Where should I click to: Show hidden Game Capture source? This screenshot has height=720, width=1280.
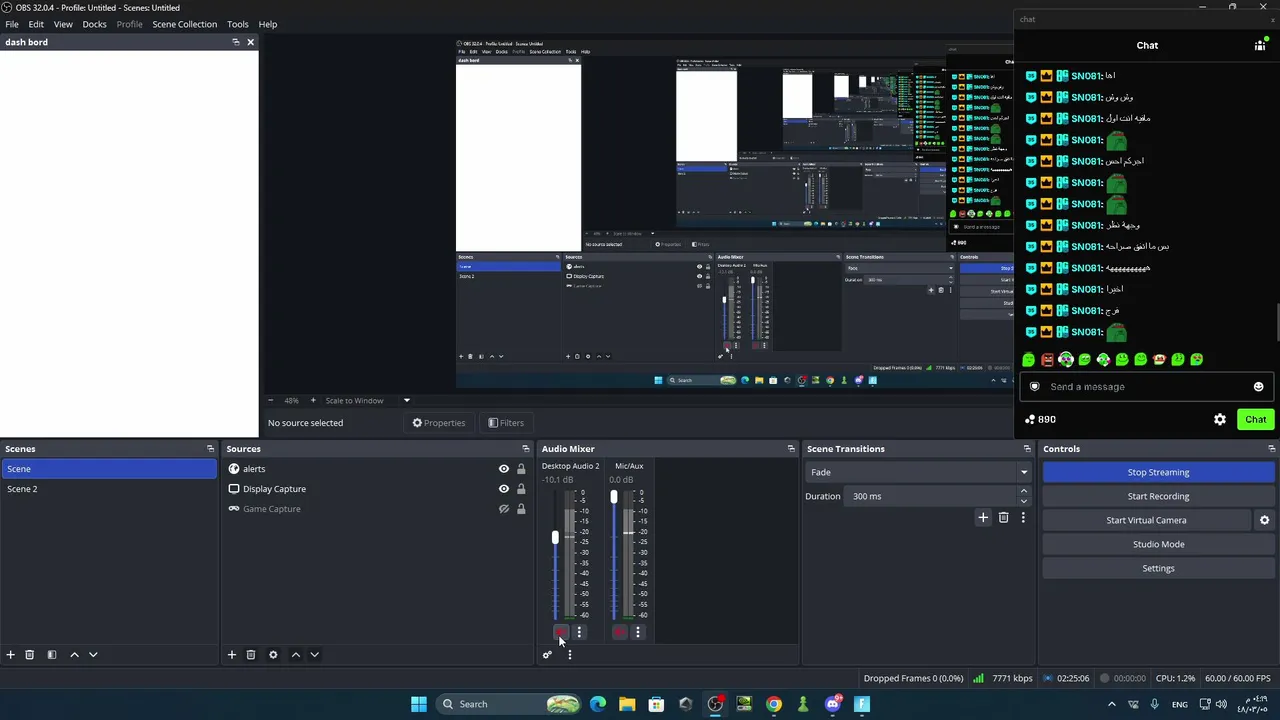pos(504,509)
